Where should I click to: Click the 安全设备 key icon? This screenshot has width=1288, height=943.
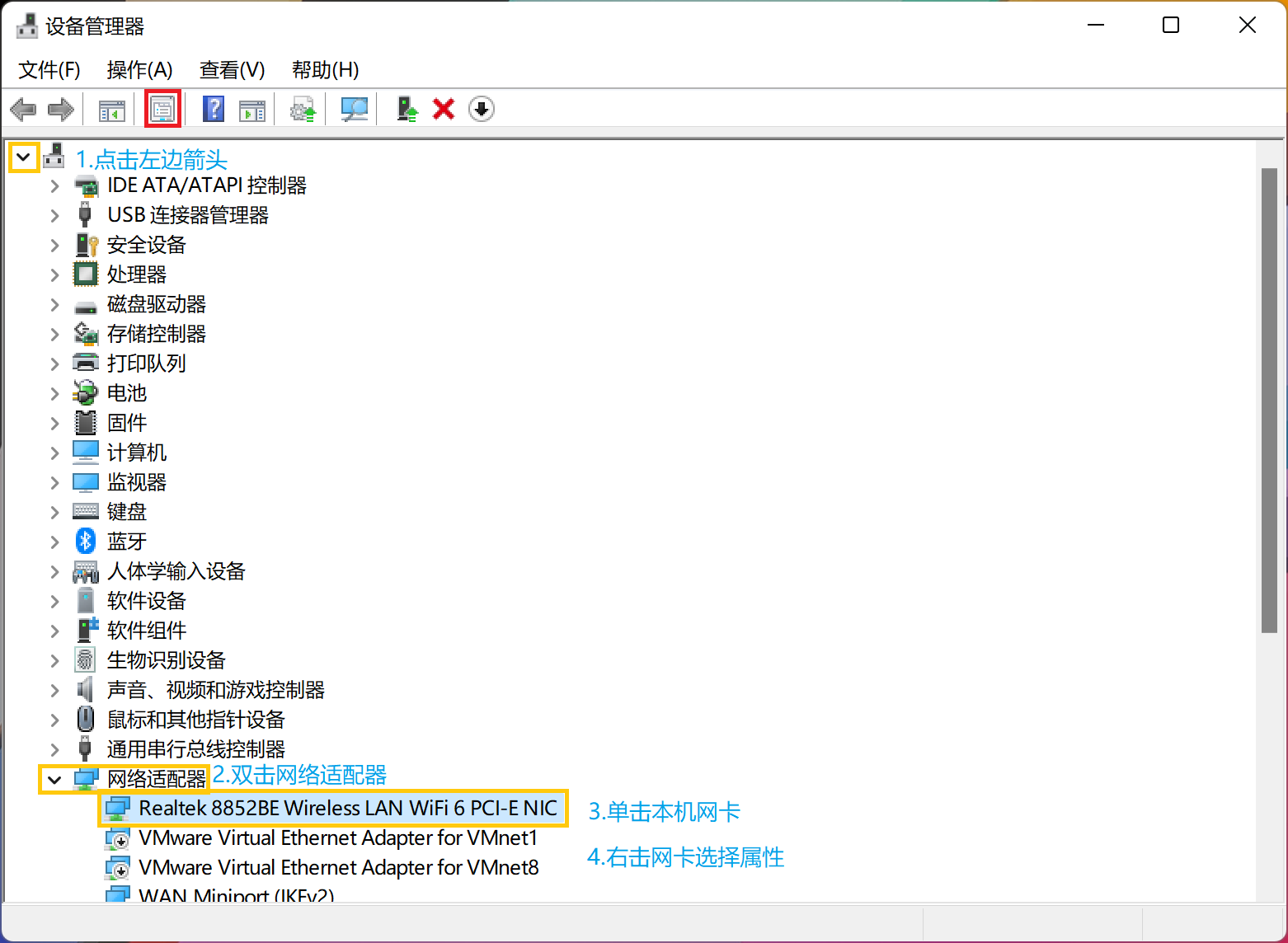point(86,245)
